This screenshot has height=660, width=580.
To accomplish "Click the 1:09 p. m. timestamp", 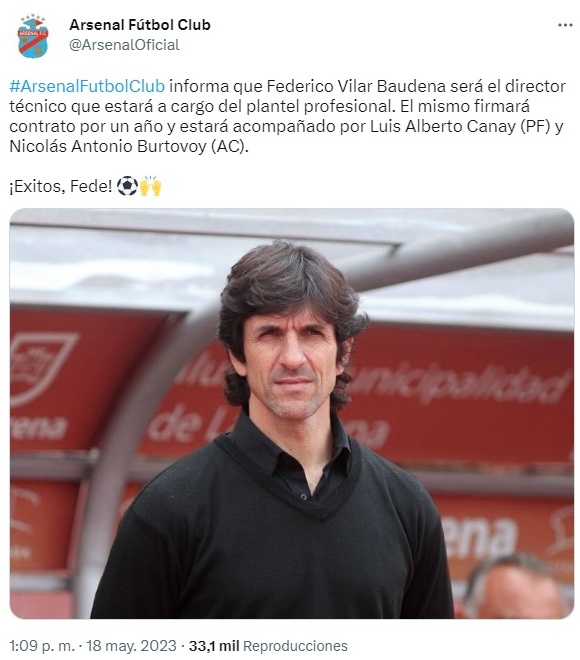I will 42,646.
